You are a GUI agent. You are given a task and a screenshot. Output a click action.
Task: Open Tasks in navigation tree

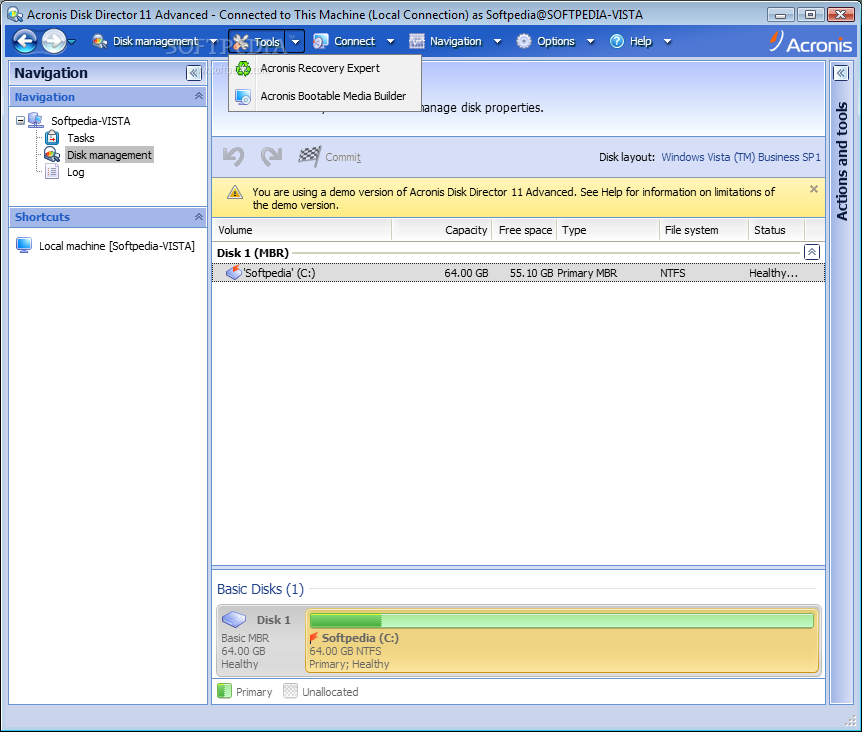pos(81,138)
